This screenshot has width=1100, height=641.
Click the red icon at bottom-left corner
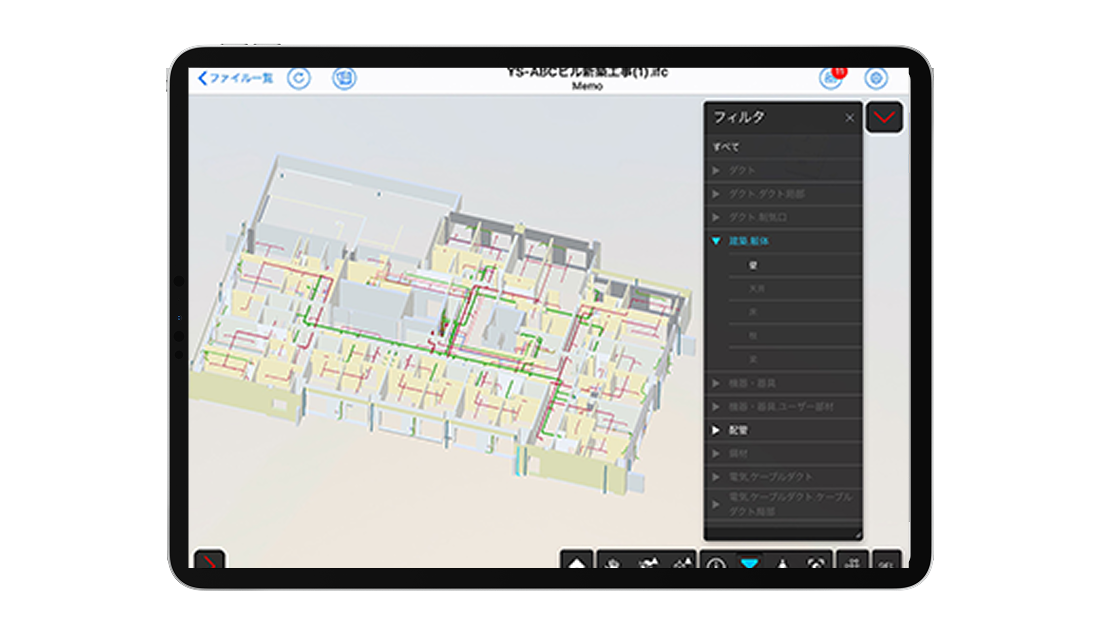point(208,562)
